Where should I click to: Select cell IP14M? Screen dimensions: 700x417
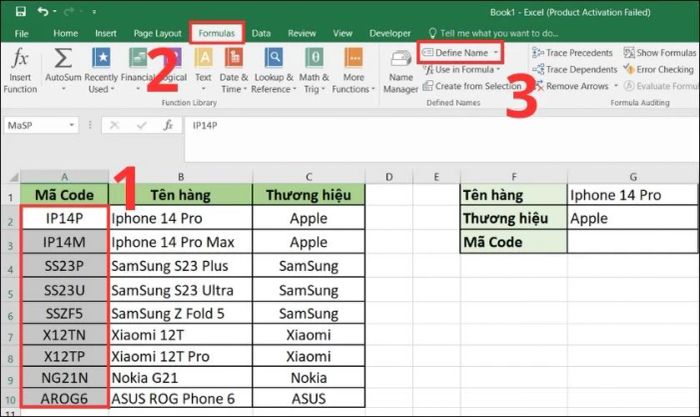pyautogui.click(x=64, y=242)
